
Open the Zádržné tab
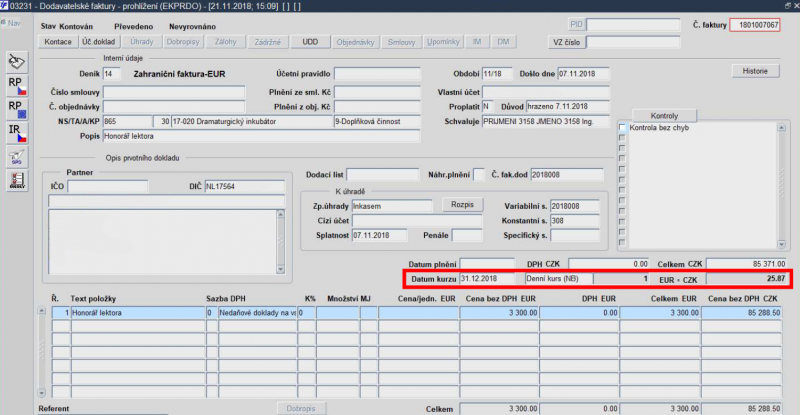coord(267,42)
